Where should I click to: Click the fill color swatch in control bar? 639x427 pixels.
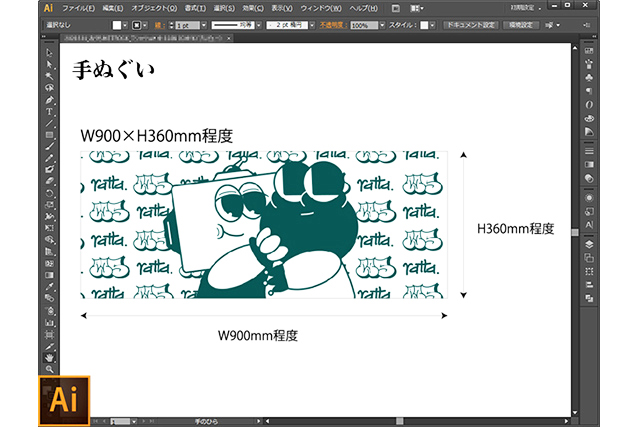[116, 24]
